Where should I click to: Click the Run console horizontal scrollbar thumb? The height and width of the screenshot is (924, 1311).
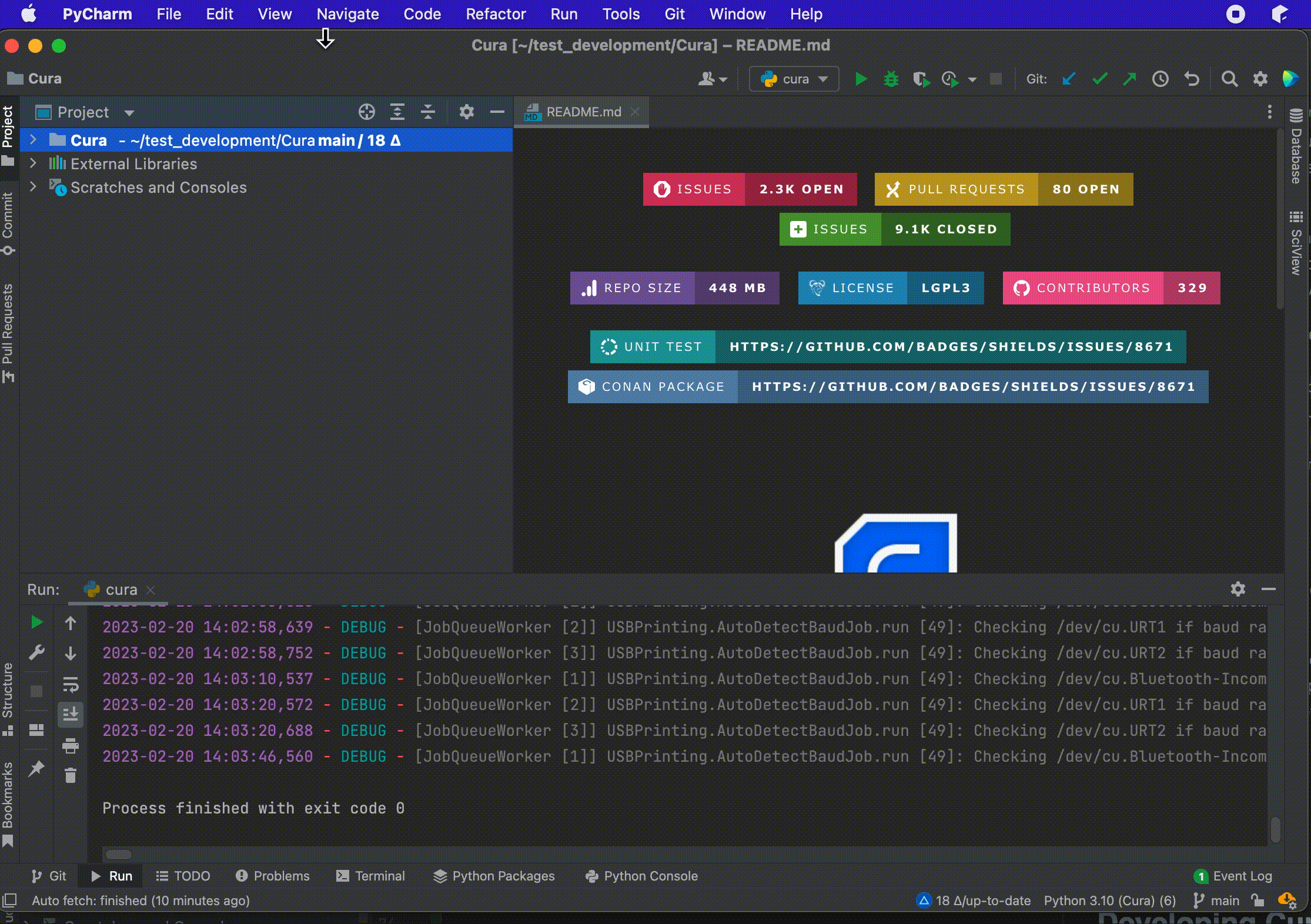pyautogui.click(x=119, y=854)
